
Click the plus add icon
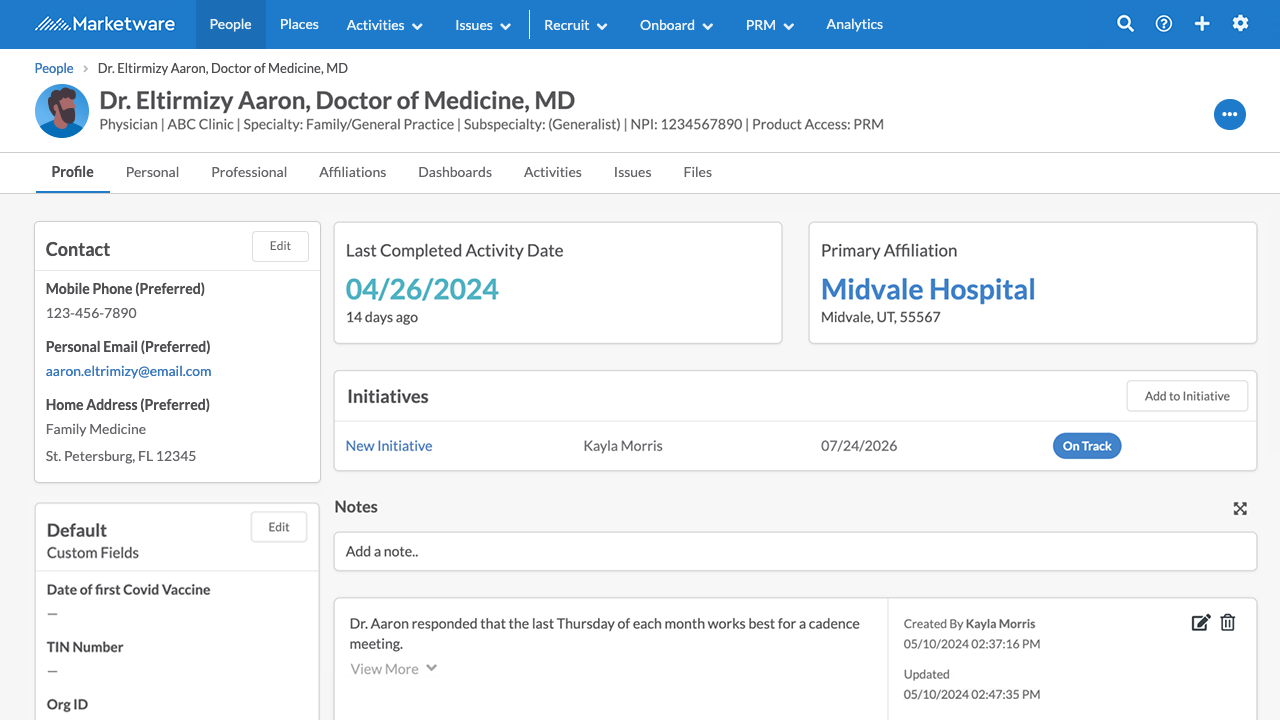click(x=1202, y=24)
